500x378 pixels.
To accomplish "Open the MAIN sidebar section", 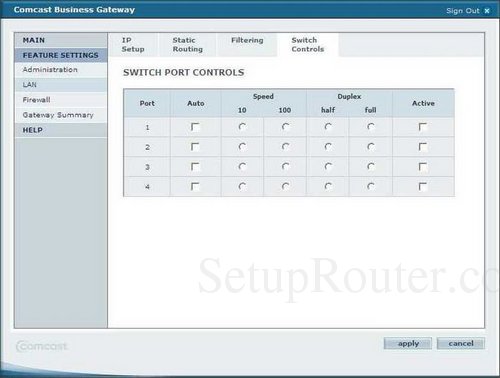I will [61, 40].
